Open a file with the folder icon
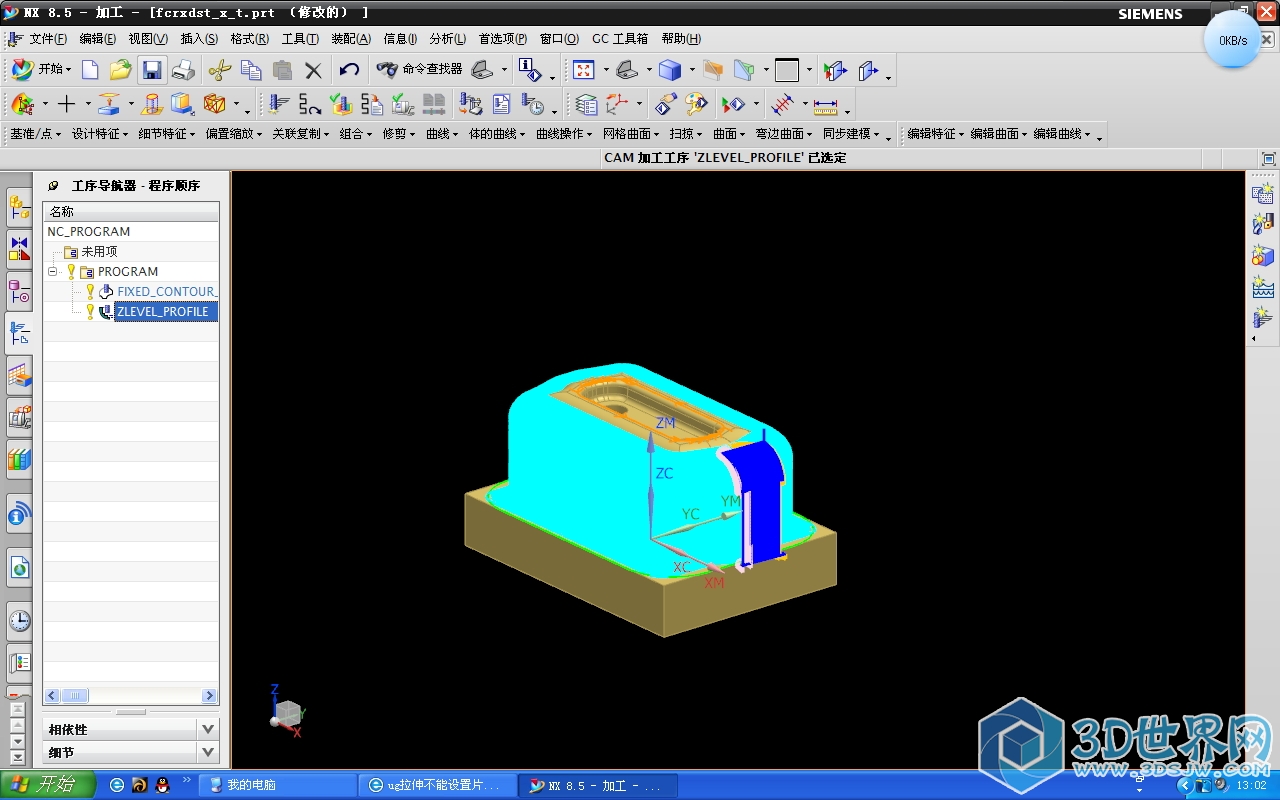 click(x=120, y=70)
